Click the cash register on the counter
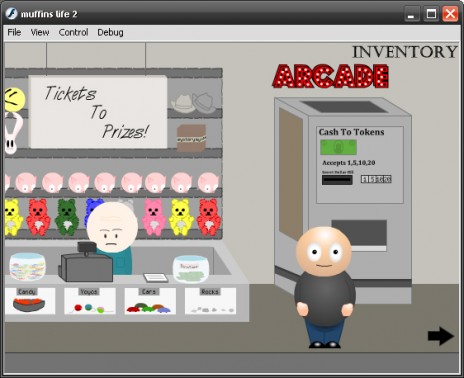464x378 pixels. (x=86, y=263)
